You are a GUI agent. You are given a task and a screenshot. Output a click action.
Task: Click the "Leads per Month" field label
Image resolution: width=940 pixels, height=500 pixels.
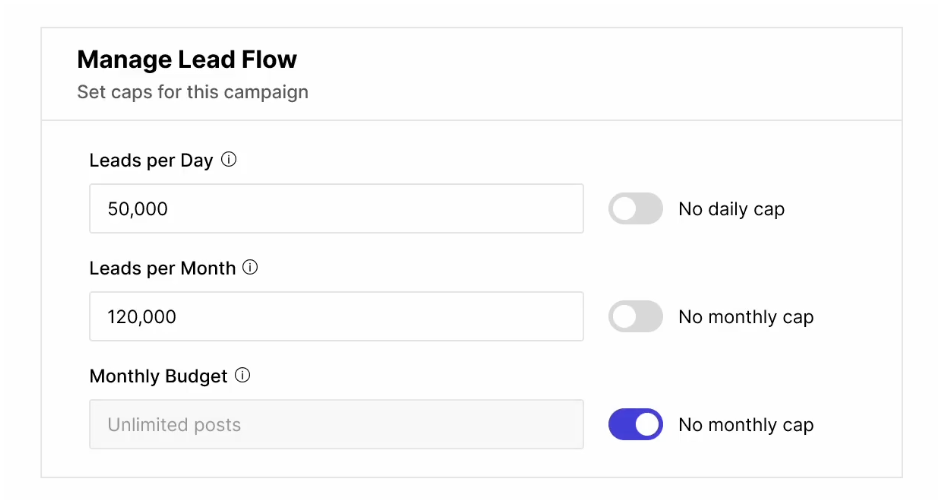click(162, 268)
